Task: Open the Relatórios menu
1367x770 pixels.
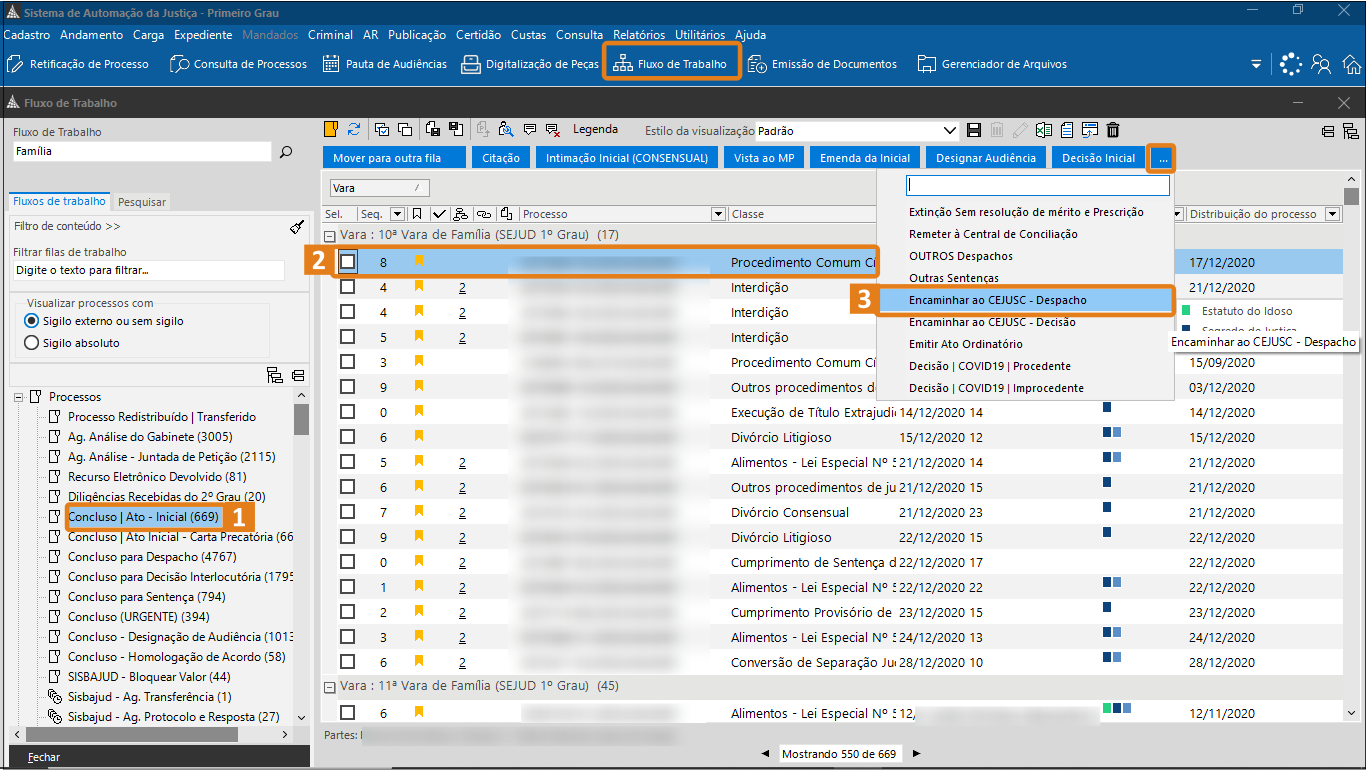Action: click(638, 34)
